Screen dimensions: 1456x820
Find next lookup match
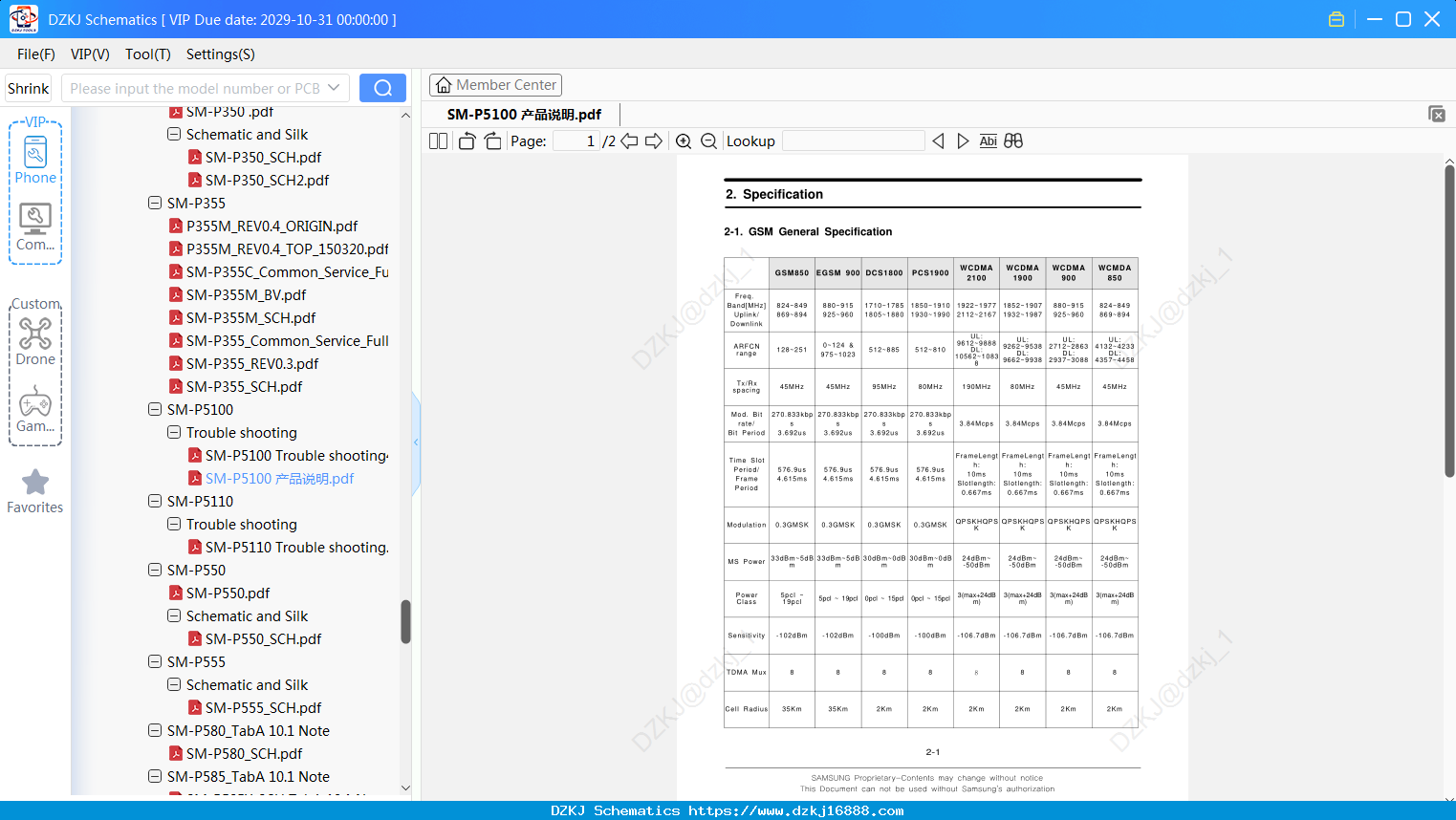963,141
